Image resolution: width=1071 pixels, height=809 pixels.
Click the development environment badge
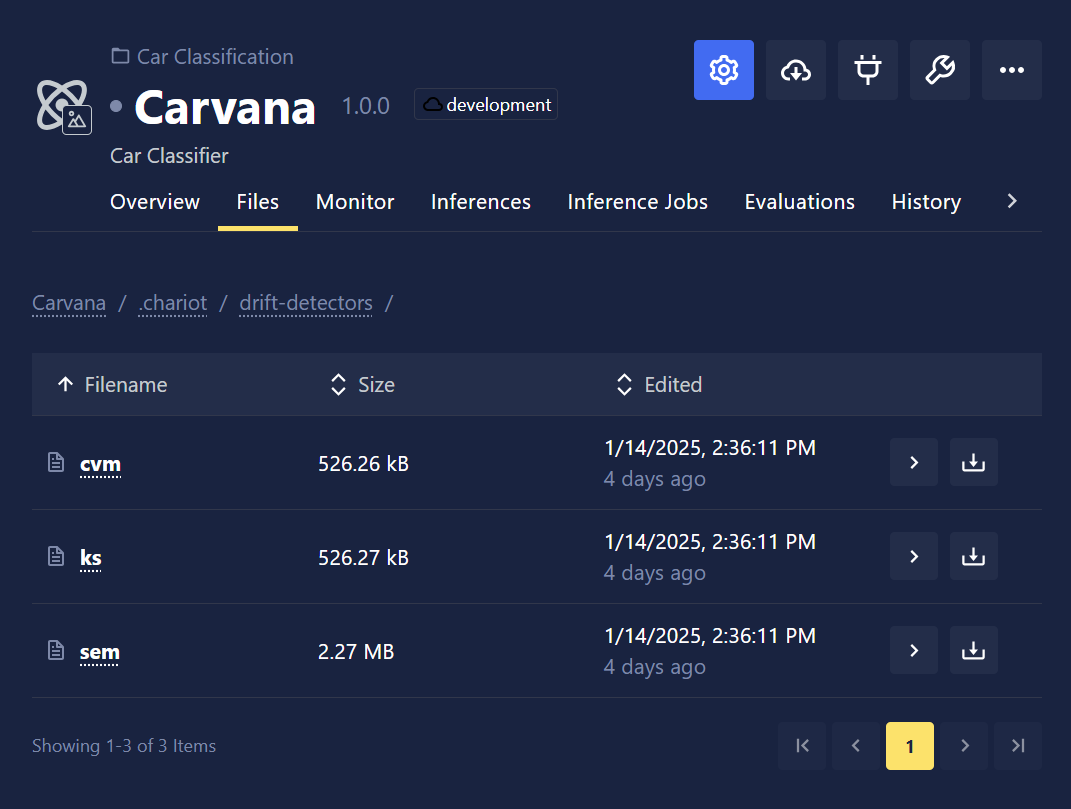(486, 105)
